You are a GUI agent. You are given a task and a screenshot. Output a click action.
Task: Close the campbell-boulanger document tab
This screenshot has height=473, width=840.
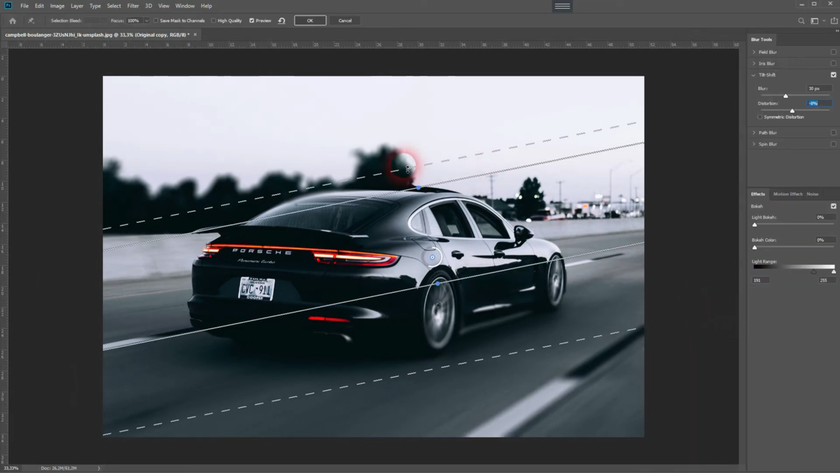(x=196, y=35)
